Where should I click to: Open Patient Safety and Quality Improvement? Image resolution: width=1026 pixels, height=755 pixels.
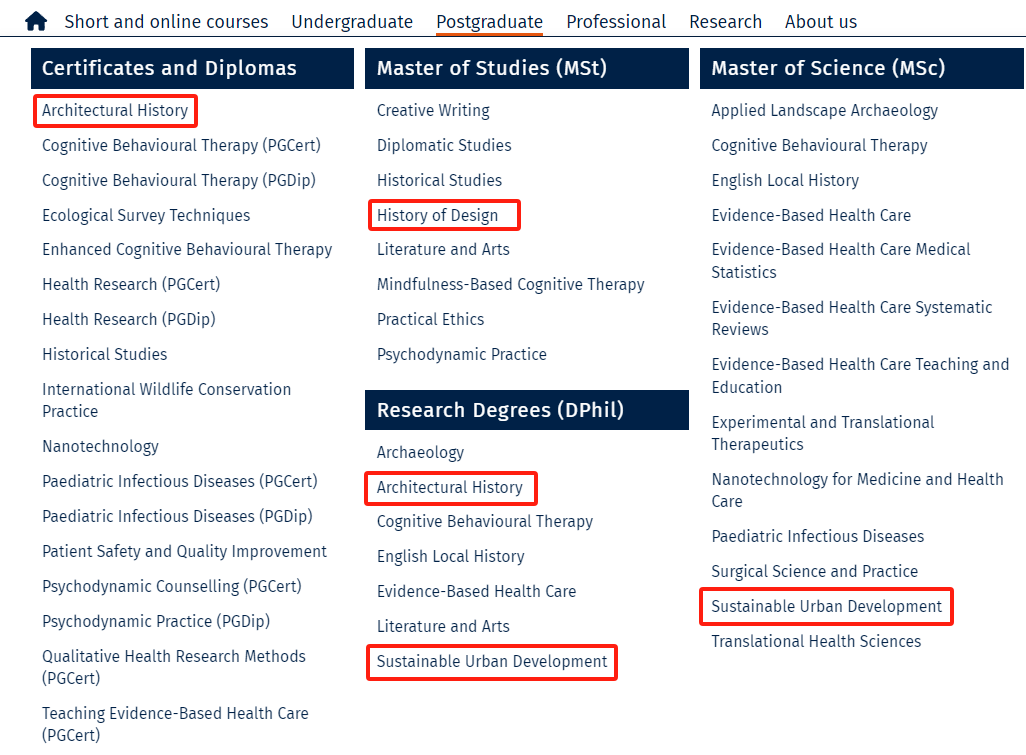pyautogui.click(x=185, y=552)
